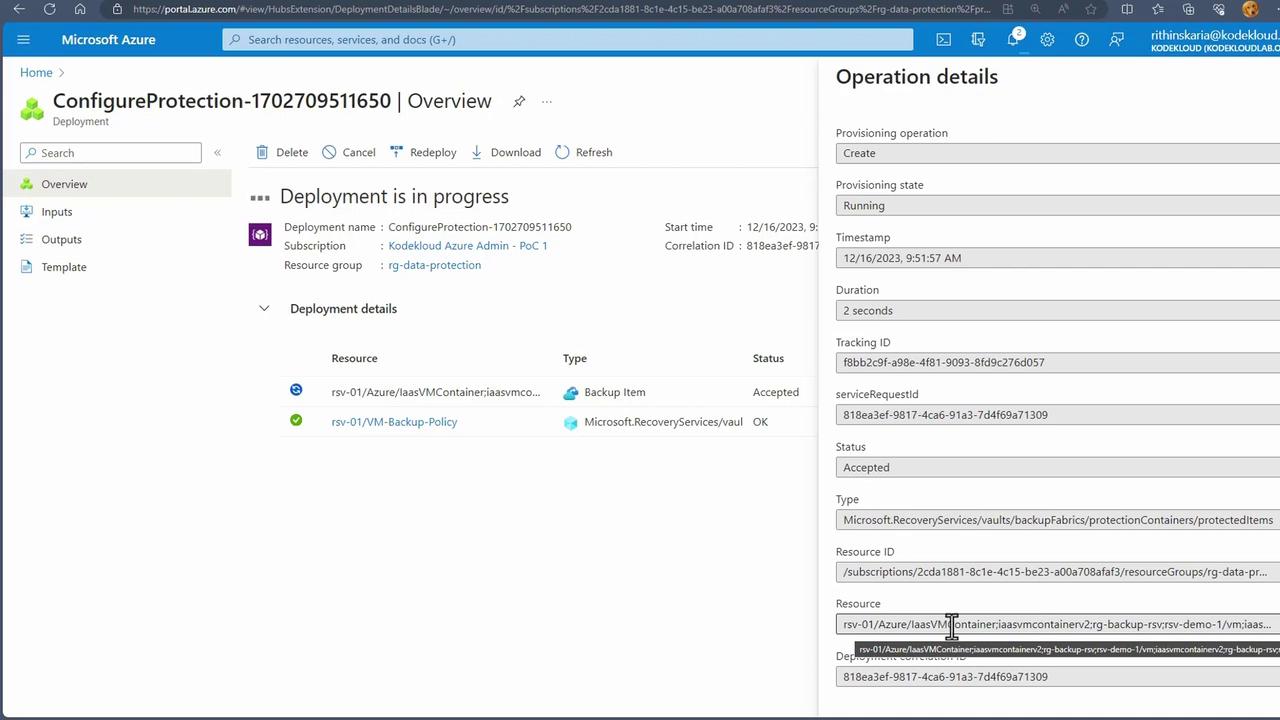This screenshot has height=720, width=1280.
Task: Click the Download arrow icon
Action: pos(477,152)
